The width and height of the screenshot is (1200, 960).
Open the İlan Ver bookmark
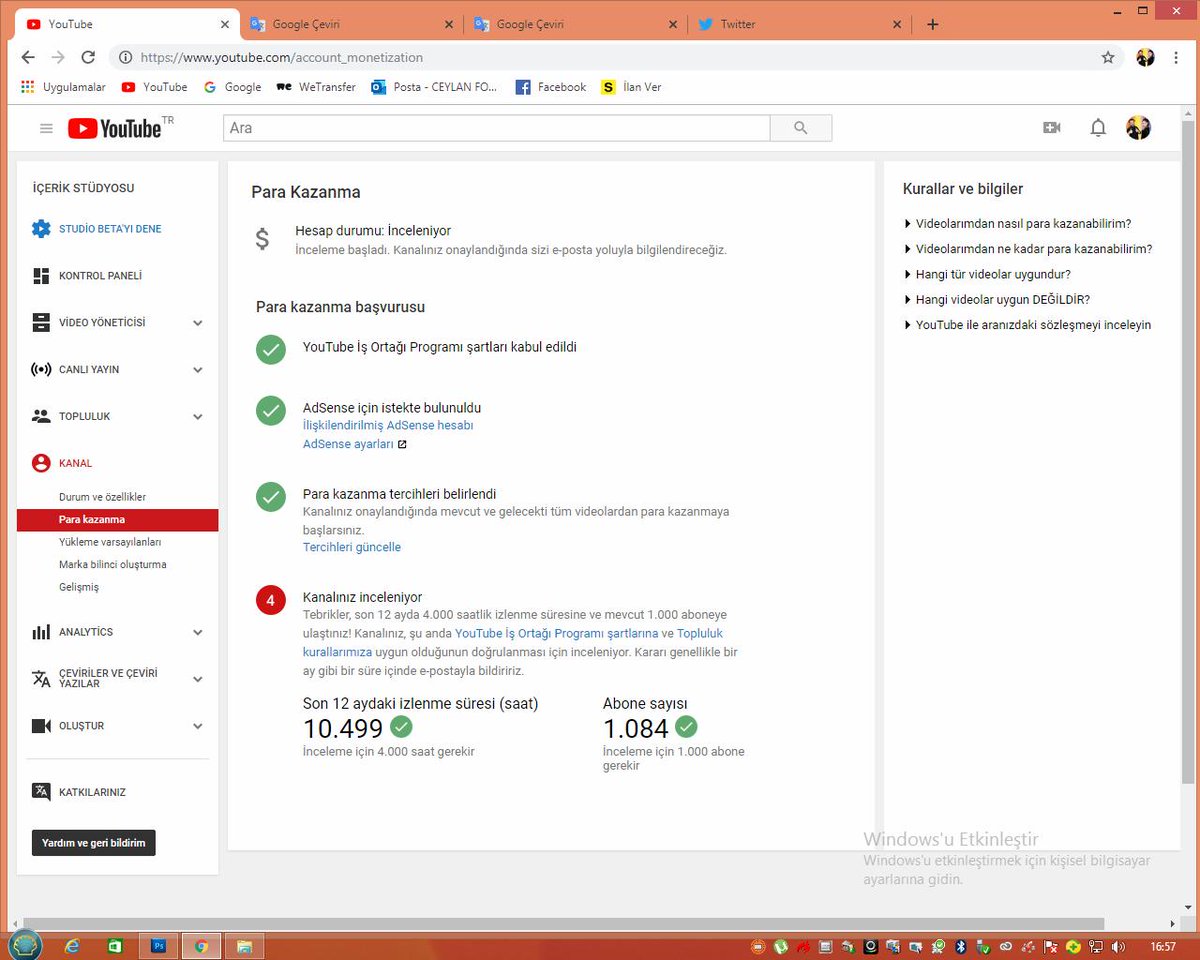pyautogui.click(x=631, y=87)
